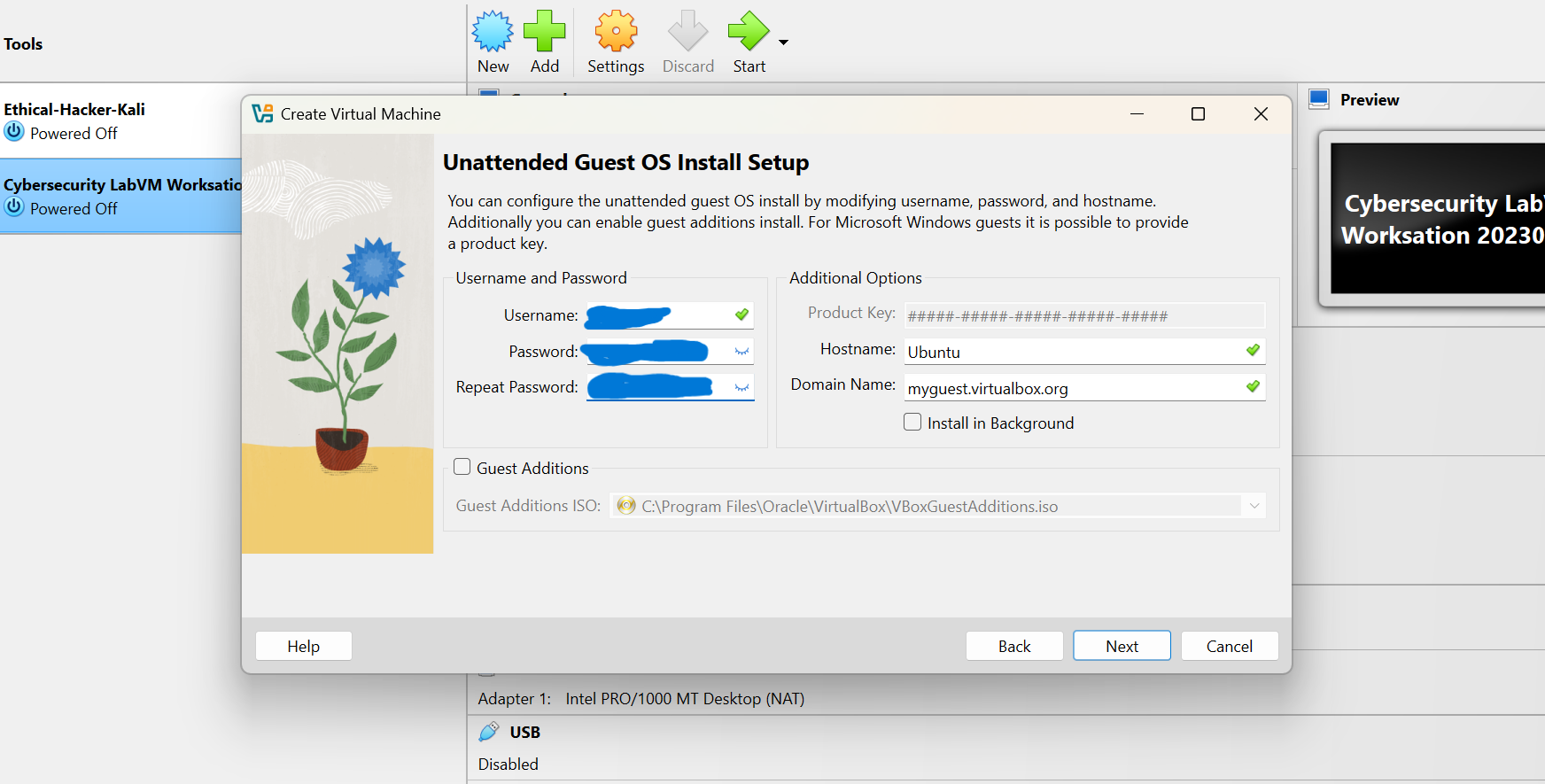Click the Cancel button
Screen dimensions: 1545x784
coord(1230,646)
